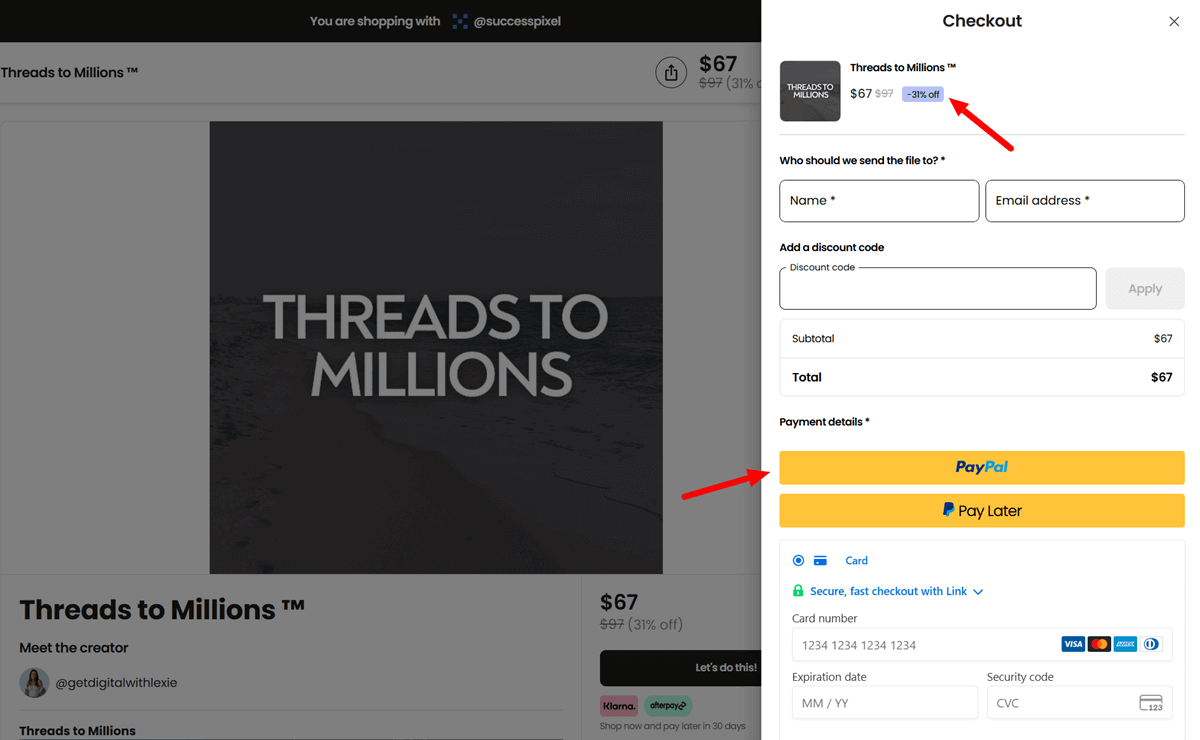The image size is (1200, 740).
Task: Click the Email address input field
Action: click(1084, 201)
